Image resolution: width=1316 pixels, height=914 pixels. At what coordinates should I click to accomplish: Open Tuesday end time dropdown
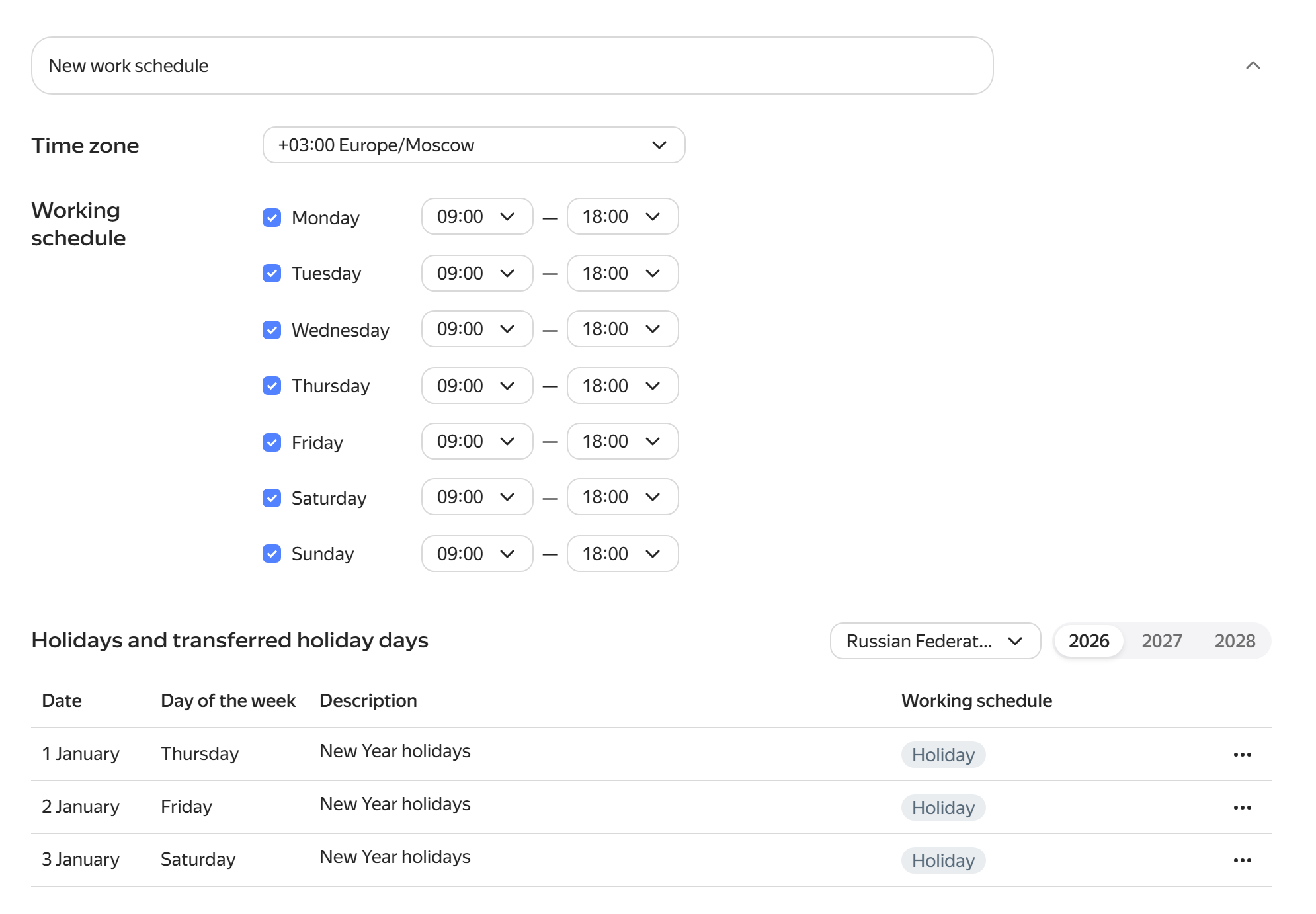tap(622, 273)
